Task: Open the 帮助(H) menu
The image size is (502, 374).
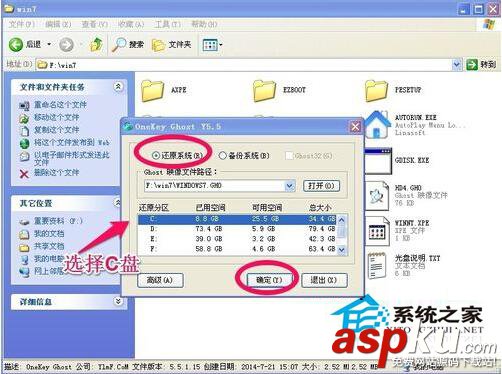Action: (204, 24)
